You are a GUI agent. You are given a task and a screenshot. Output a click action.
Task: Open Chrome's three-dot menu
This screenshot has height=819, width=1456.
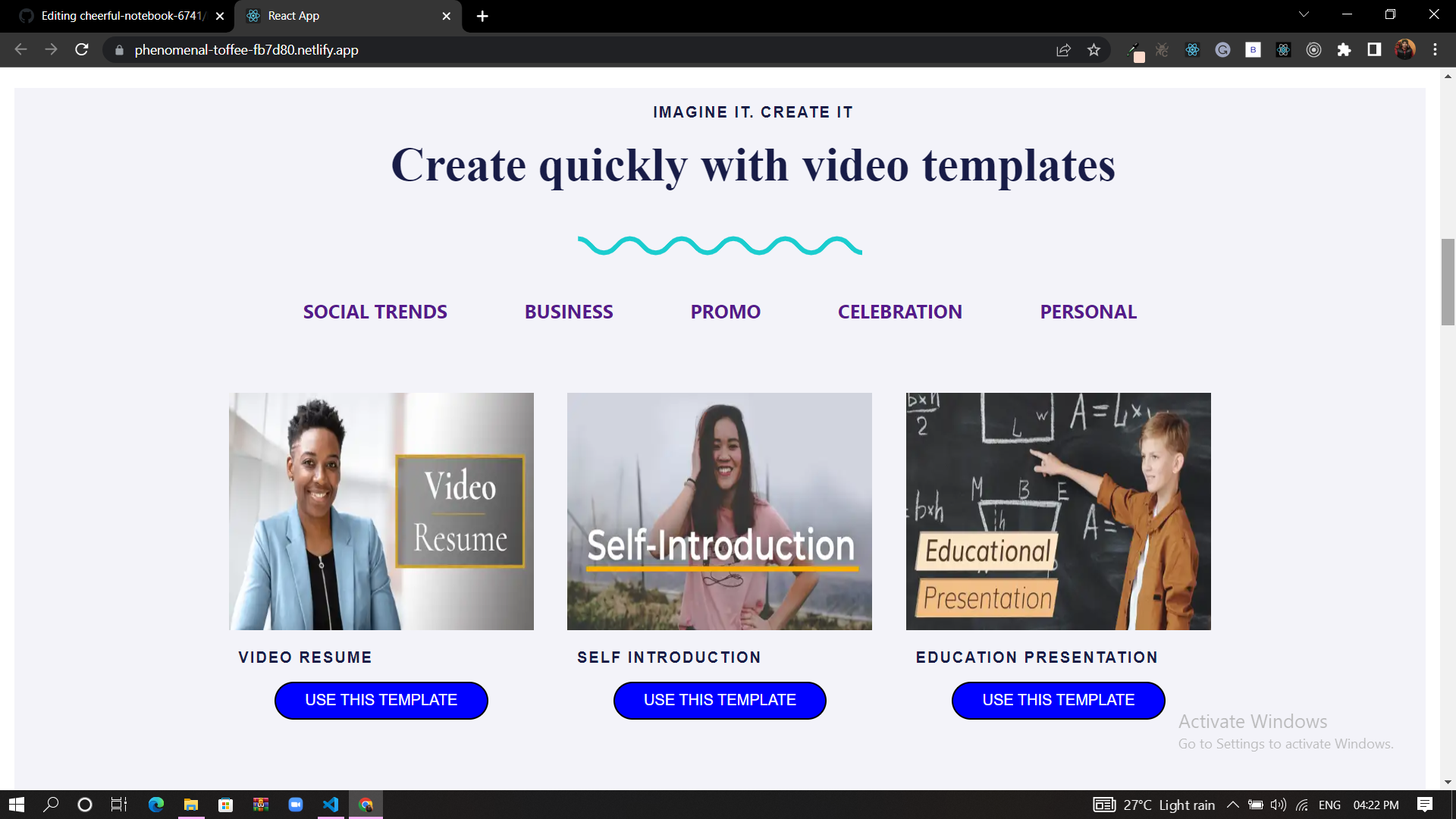(1436, 50)
